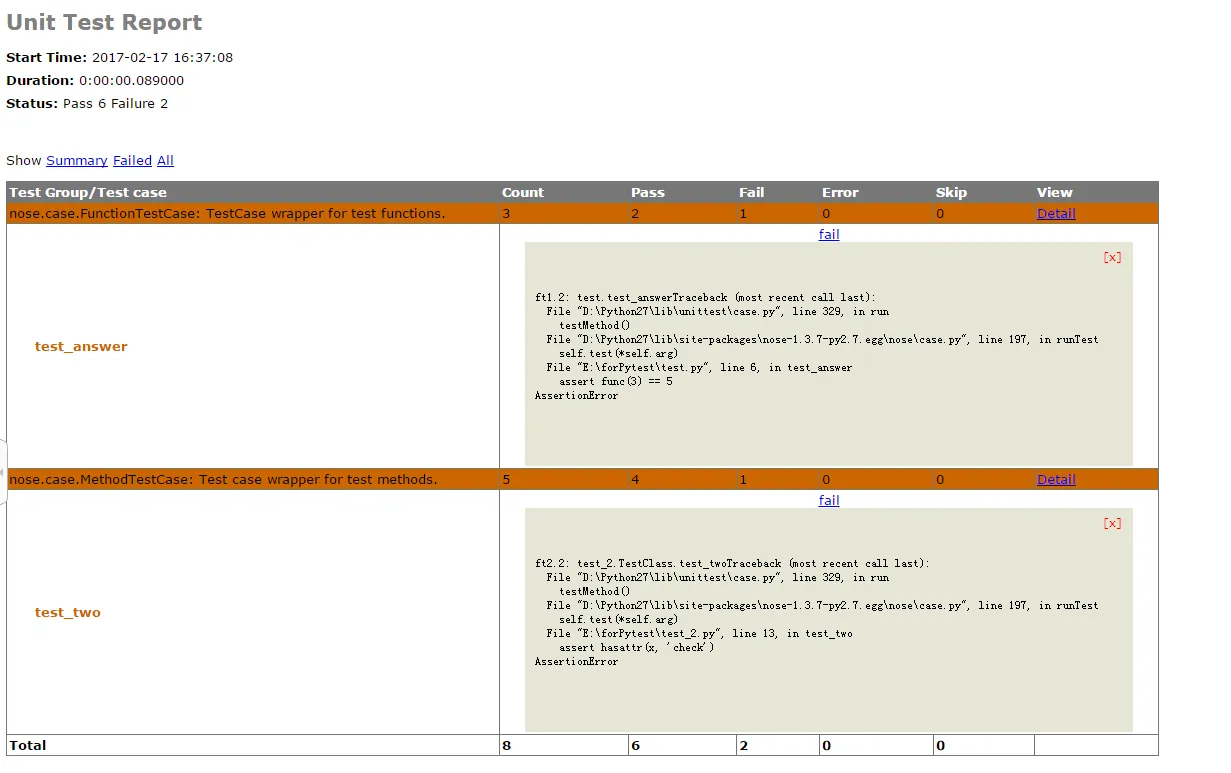Screen dimensions: 1231x773
Task: Click the nose.case.FunctionTestCase group row
Action: (227, 214)
